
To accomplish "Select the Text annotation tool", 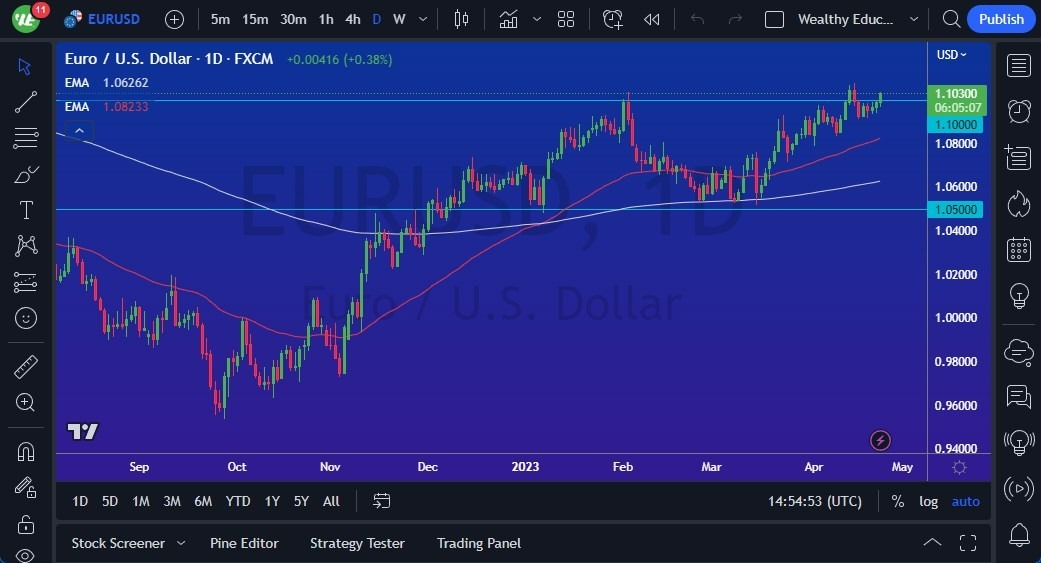I will click(25, 210).
